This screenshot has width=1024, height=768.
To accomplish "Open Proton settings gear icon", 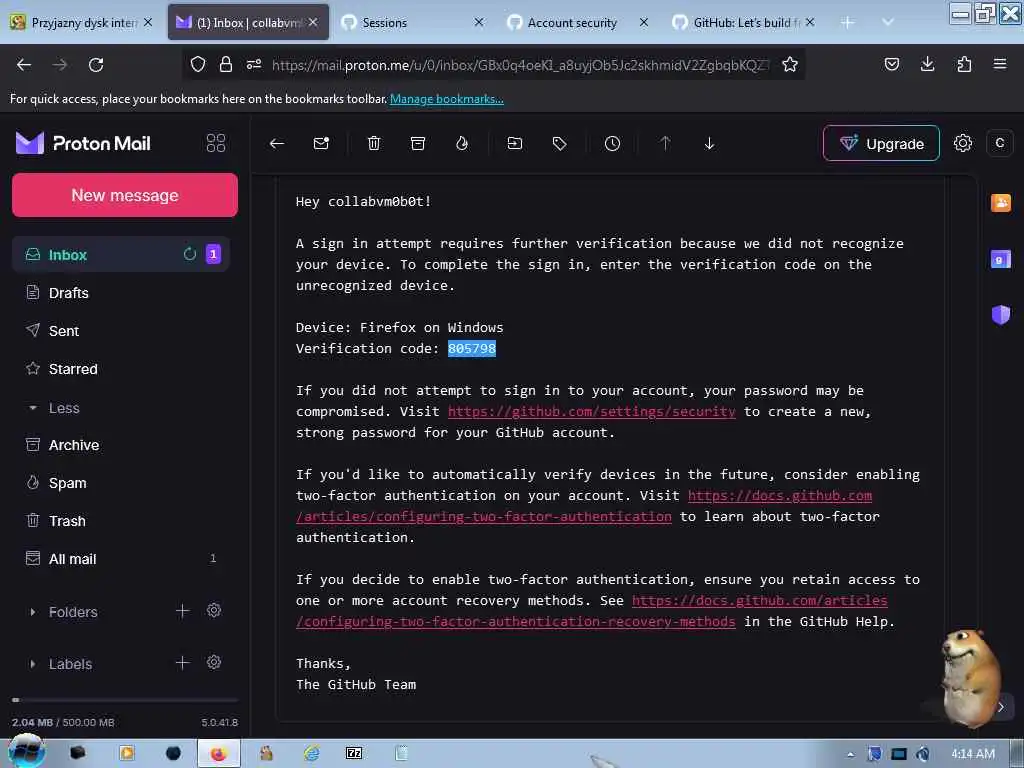I will (963, 143).
